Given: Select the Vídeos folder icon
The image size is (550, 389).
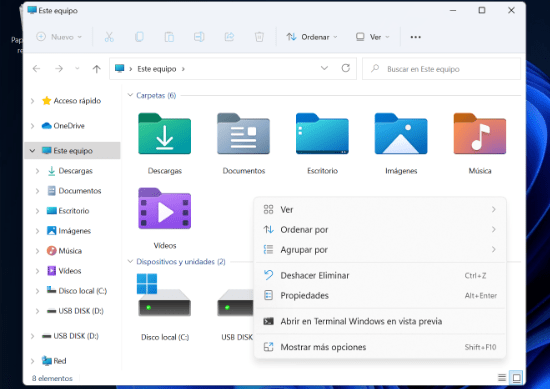Looking at the screenshot, I should coord(165,208).
